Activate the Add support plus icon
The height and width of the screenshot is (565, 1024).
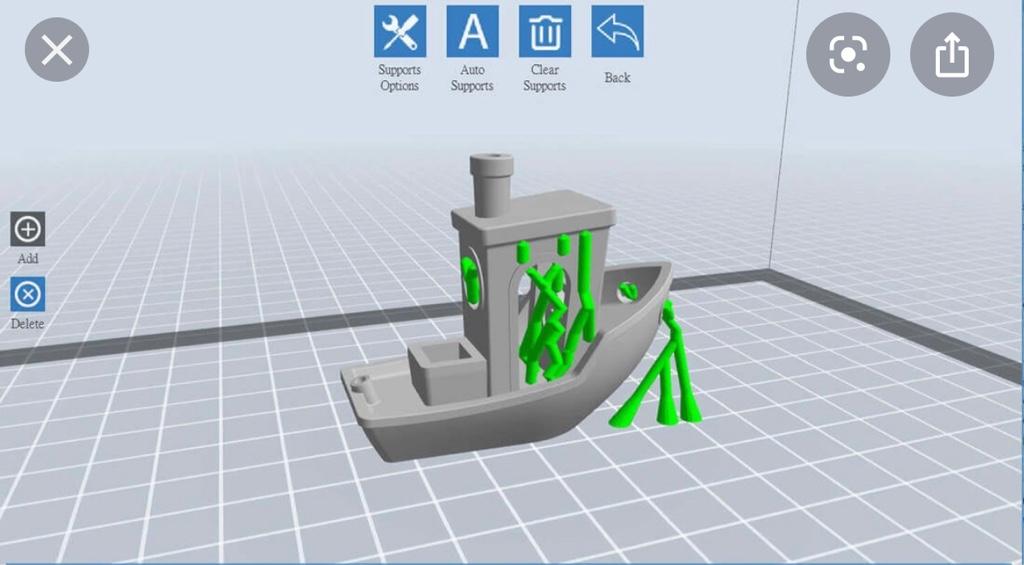point(27,229)
